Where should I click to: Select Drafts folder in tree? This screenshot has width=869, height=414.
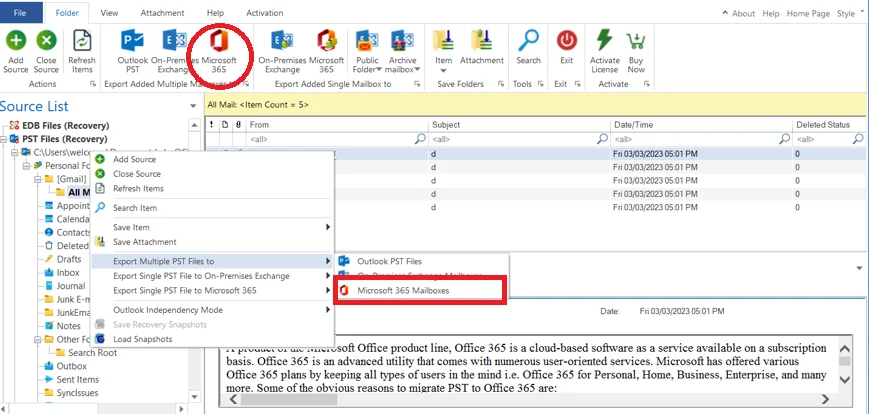tap(69, 259)
